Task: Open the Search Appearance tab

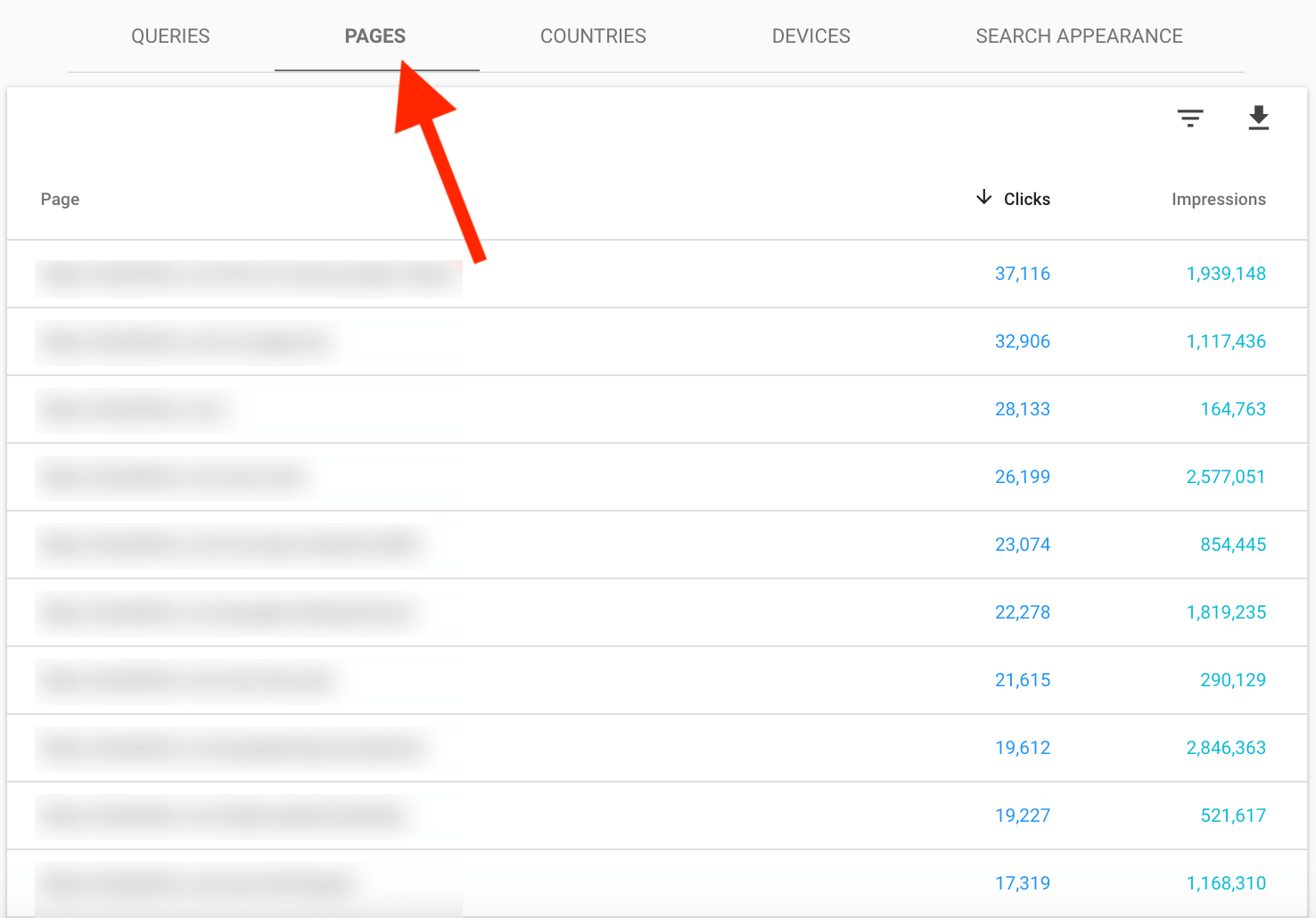Action: pos(1079,37)
